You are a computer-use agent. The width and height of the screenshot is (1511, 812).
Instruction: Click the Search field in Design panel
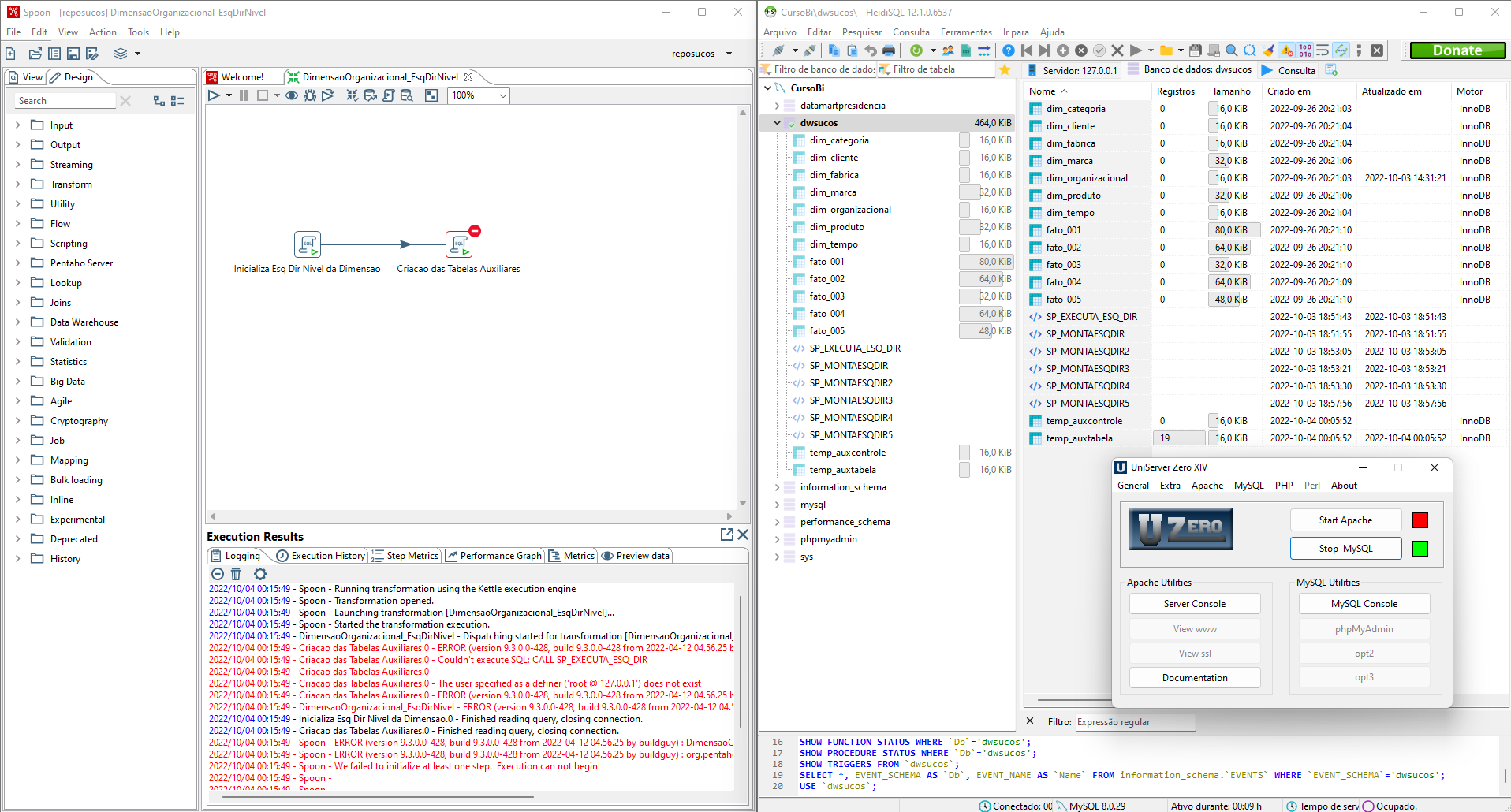[x=65, y=101]
